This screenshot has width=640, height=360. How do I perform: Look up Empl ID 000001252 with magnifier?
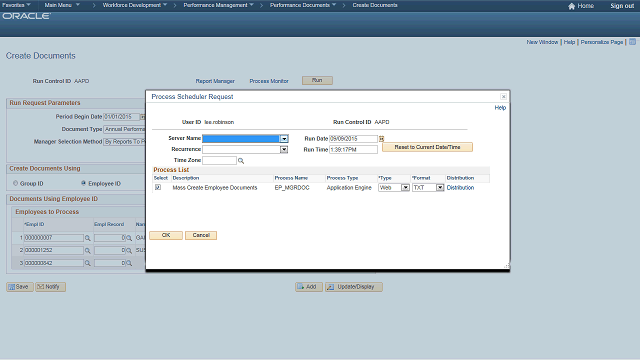tap(87, 251)
